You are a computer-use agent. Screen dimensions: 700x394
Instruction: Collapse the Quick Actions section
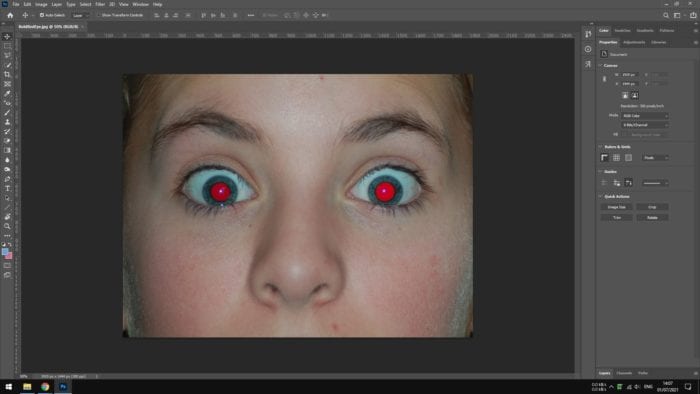coord(600,196)
